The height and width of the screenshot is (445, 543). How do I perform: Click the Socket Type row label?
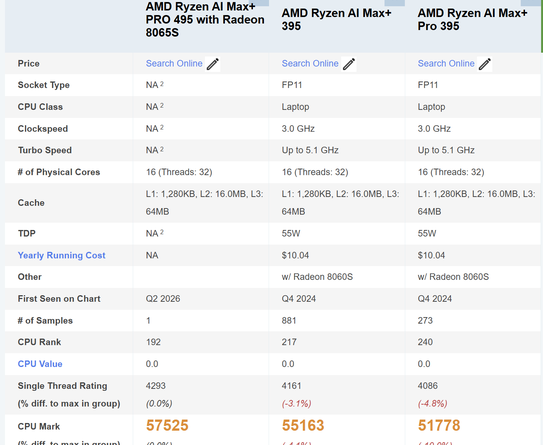pos(44,85)
